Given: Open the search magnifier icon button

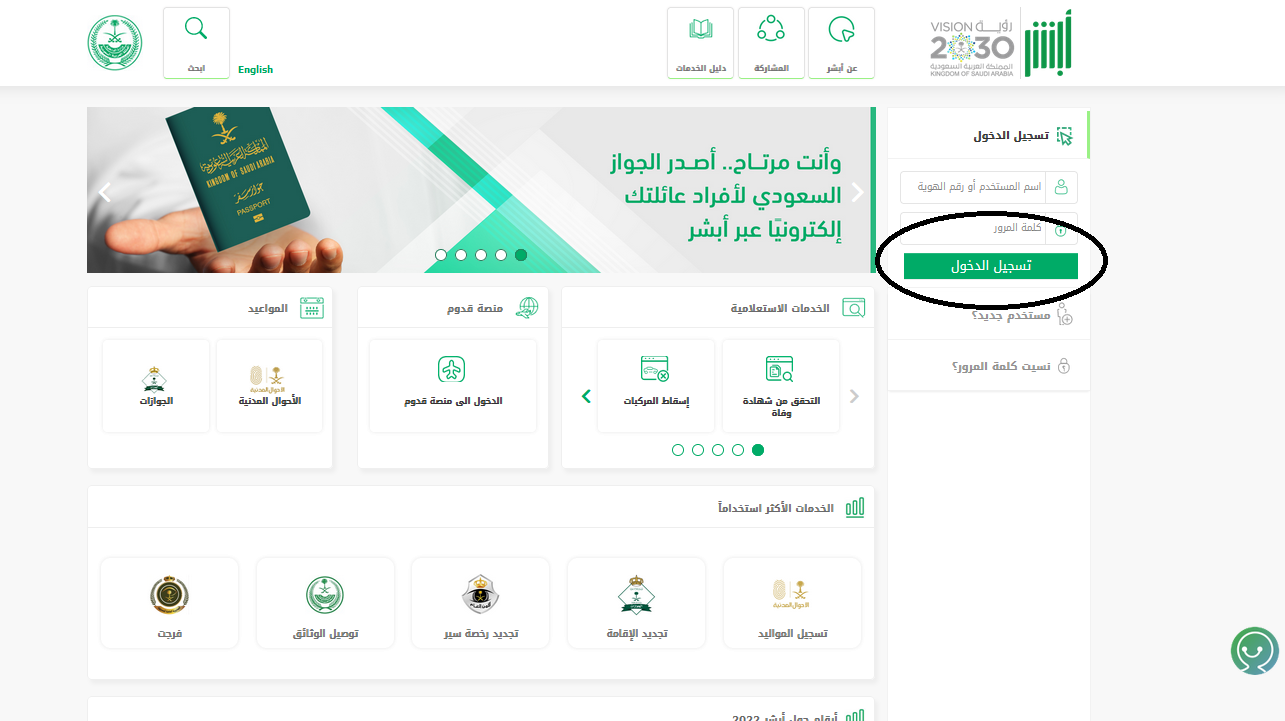Looking at the screenshot, I should coord(196,29).
